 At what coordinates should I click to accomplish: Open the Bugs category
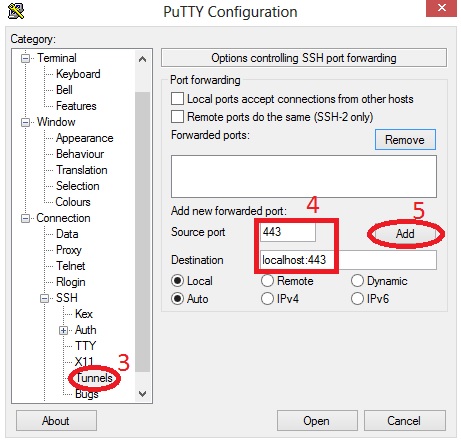(x=87, y=394)
